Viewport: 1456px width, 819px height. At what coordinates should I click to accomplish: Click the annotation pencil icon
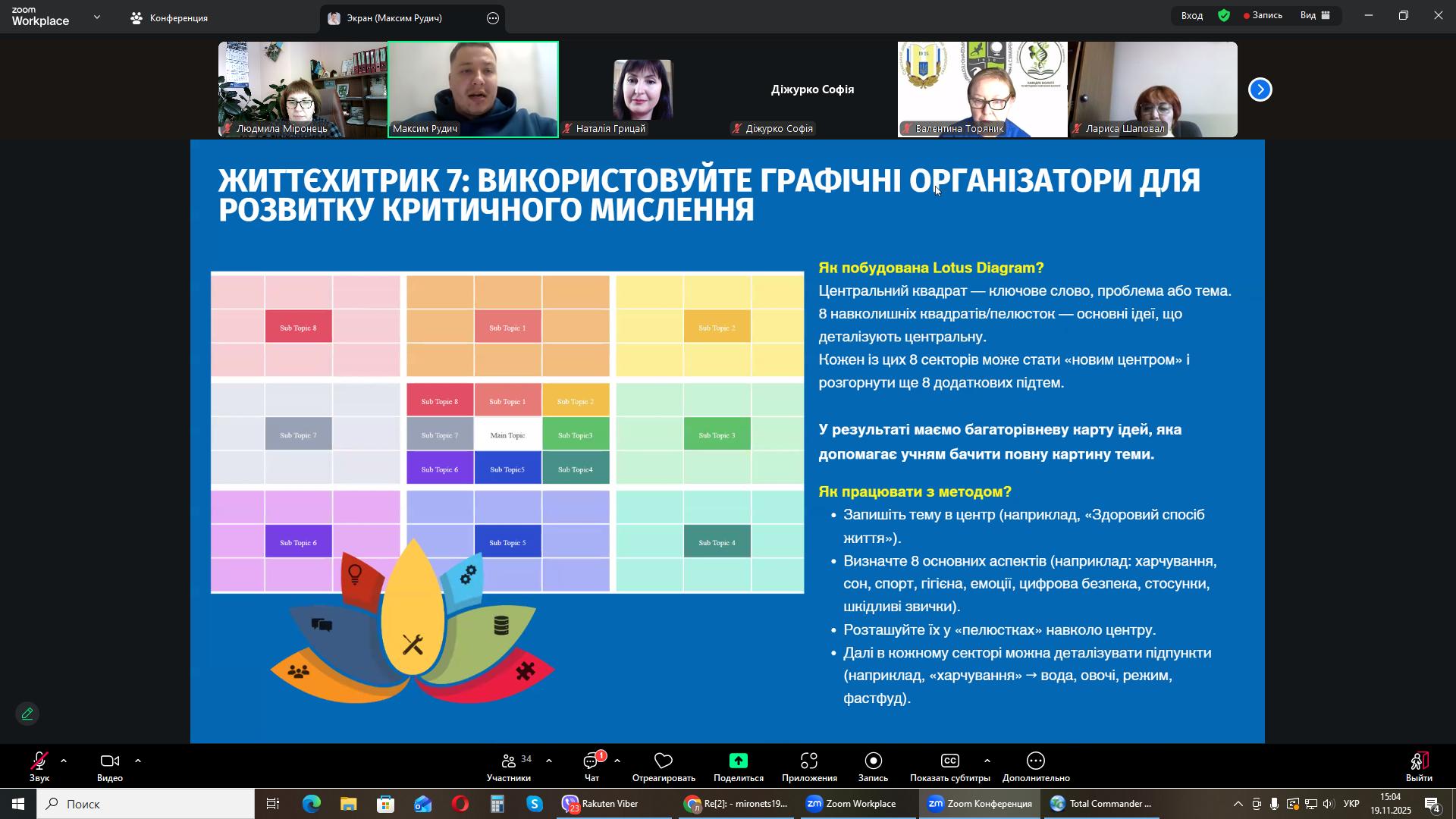click(x=27, y=714)
